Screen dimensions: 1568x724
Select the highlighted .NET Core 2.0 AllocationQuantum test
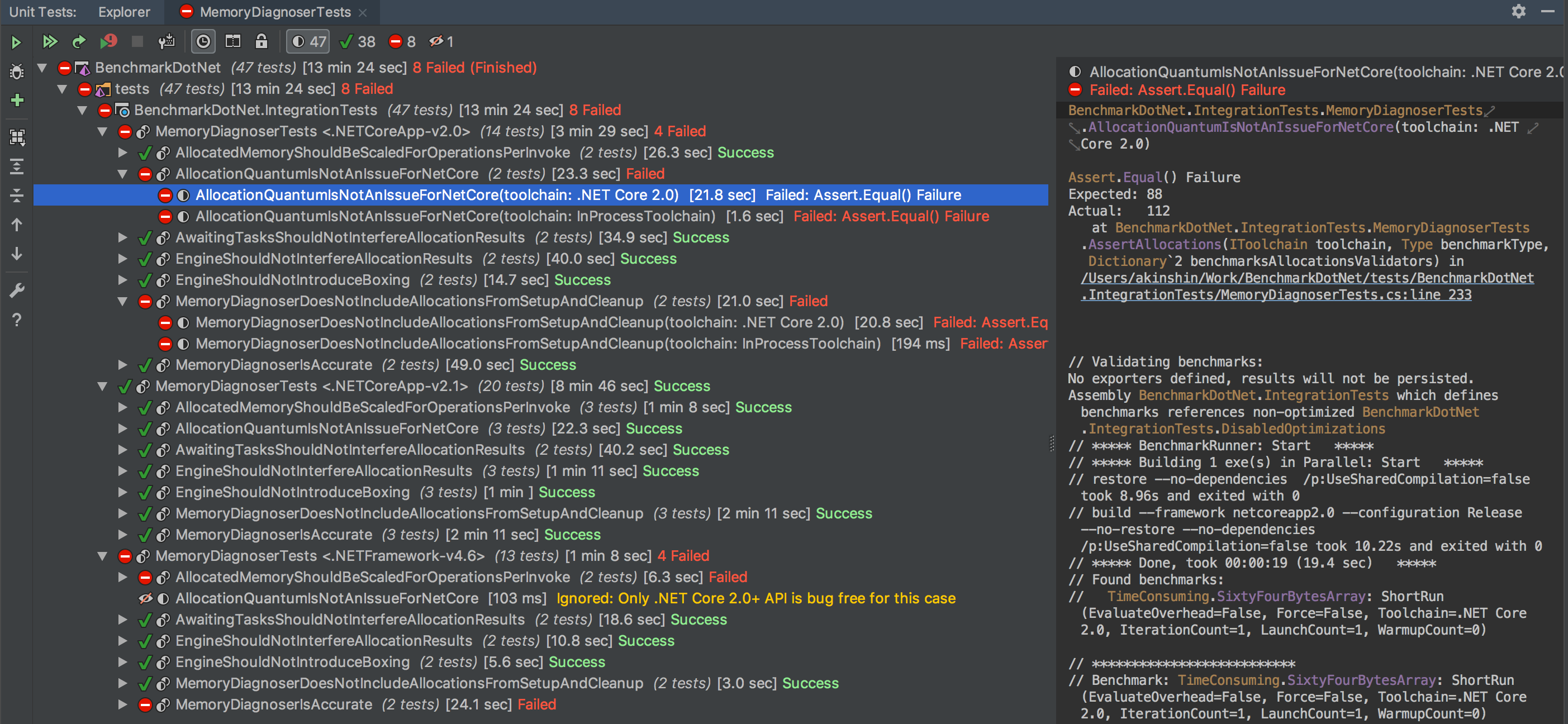(541, 195)
